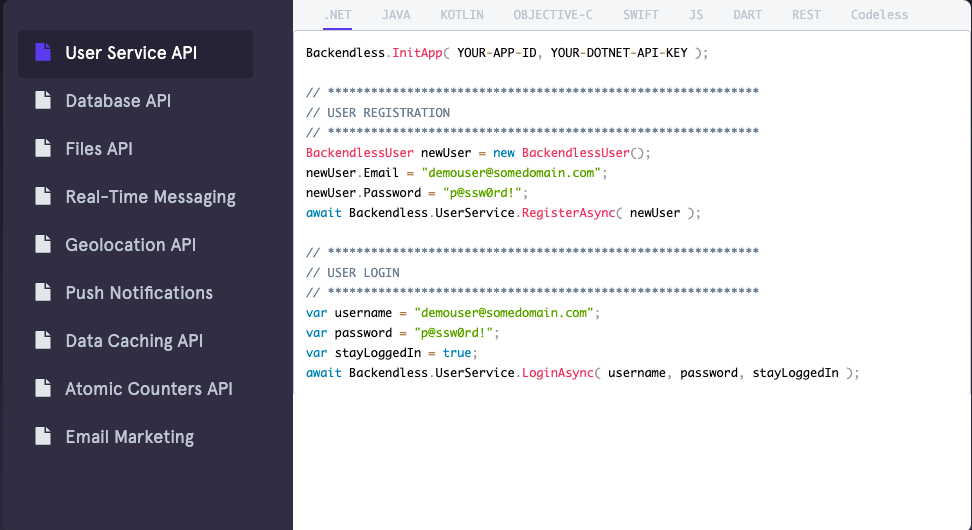Switch to the Codeless tab
Screen dimensions: 972x530
879,15
